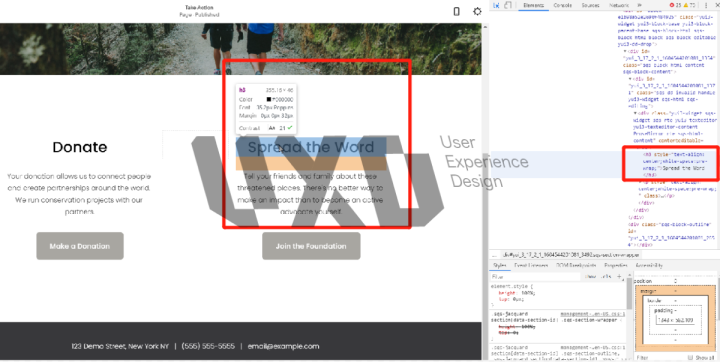The width and height of the screenshot is (720, 362).
Task: Toggle :hov element state button
Action: [591, 277]
